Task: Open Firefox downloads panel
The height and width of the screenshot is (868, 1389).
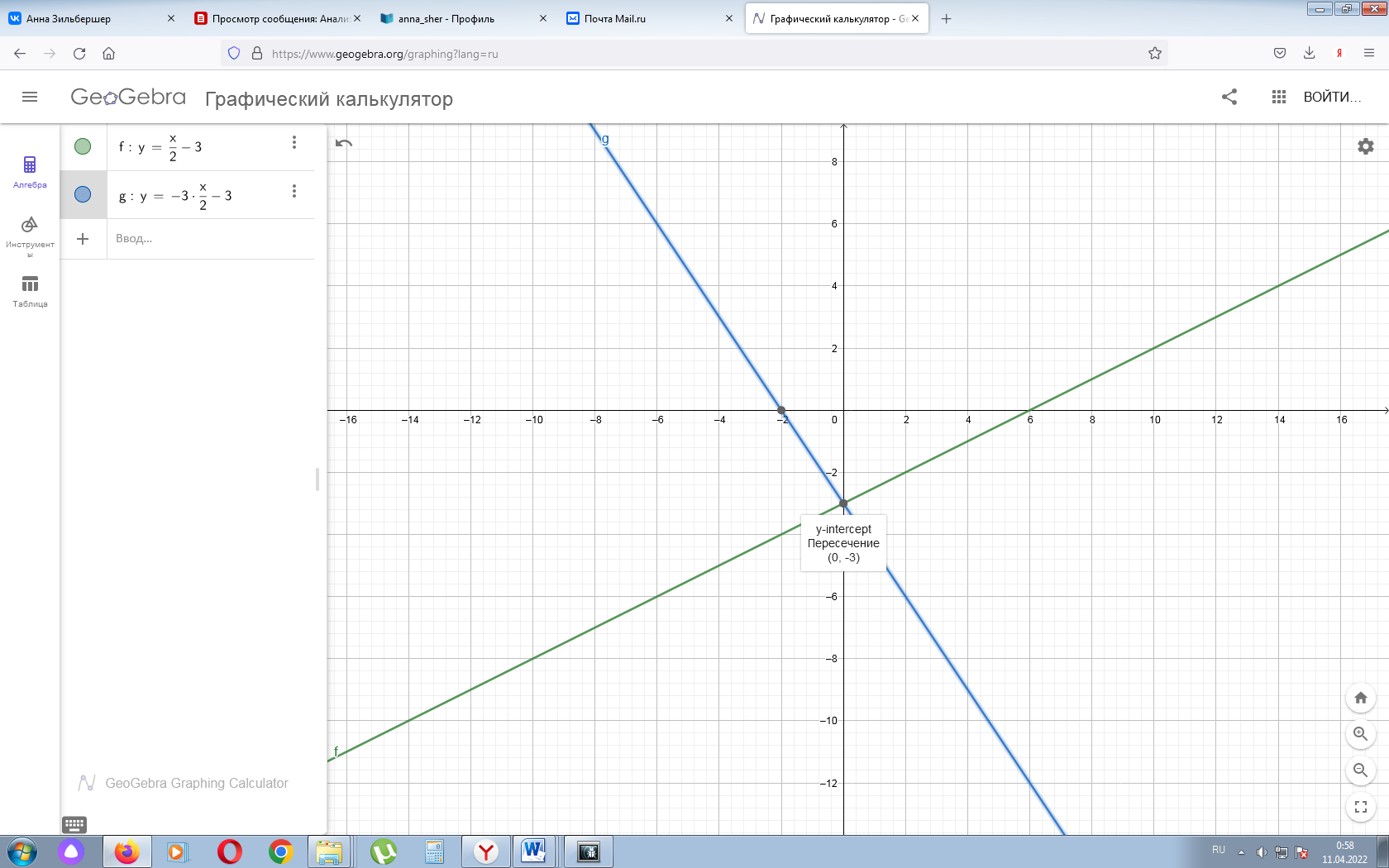Action: [1310, 53]
